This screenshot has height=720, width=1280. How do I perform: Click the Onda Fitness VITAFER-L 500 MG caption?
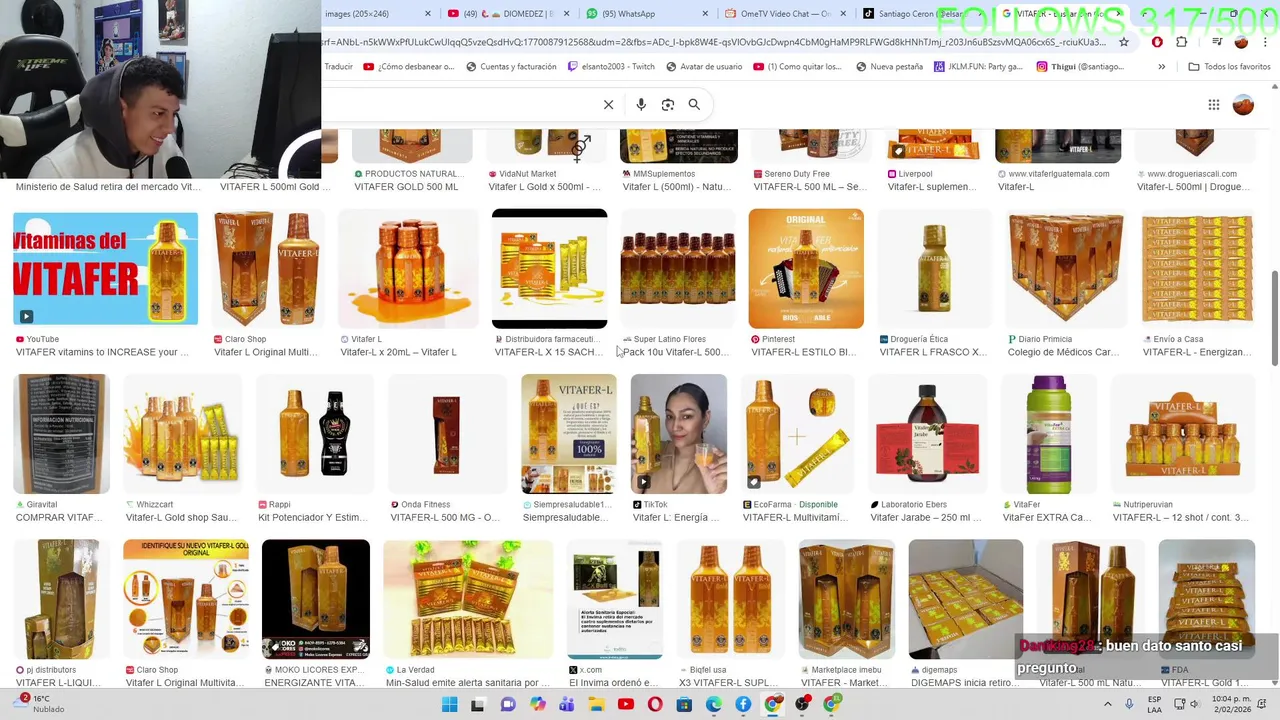(445, 518)
